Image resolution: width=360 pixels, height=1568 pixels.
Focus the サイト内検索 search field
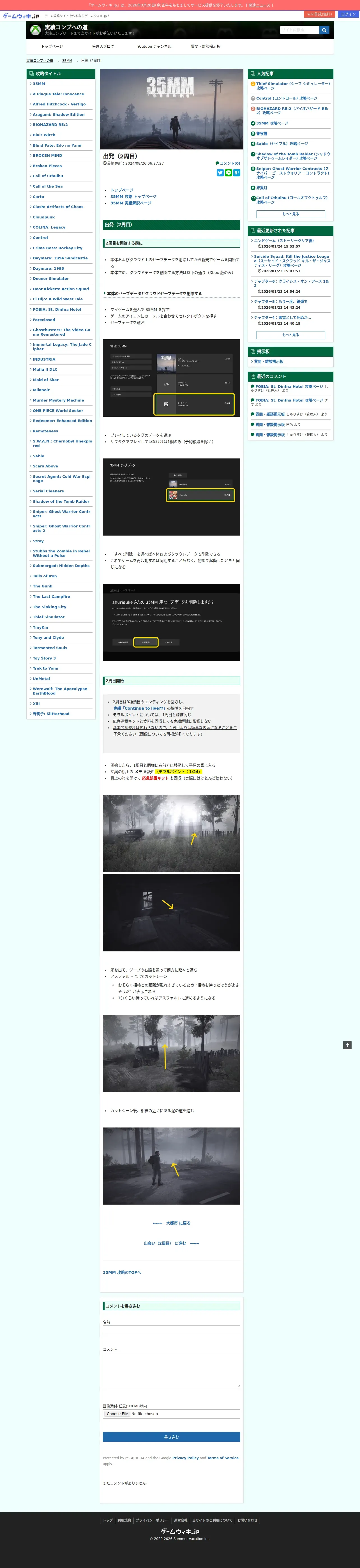click(x=300, y=30)
